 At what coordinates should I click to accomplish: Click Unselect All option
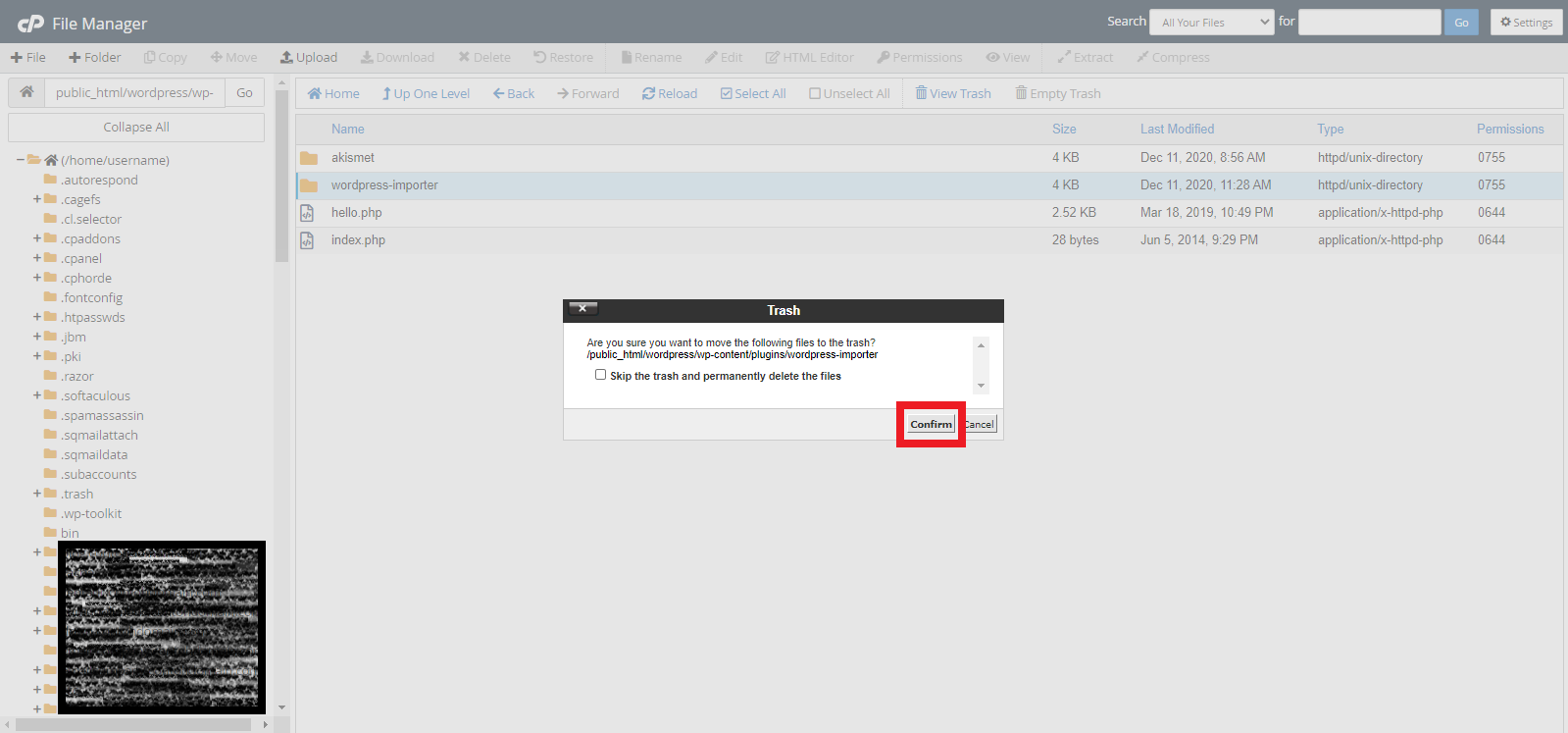(x=849, y=94)
